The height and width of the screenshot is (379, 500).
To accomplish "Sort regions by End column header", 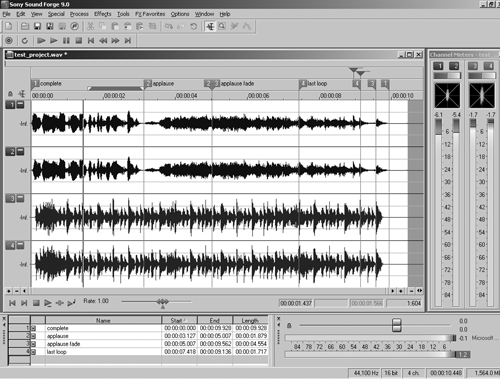I will tap(215, 320).
